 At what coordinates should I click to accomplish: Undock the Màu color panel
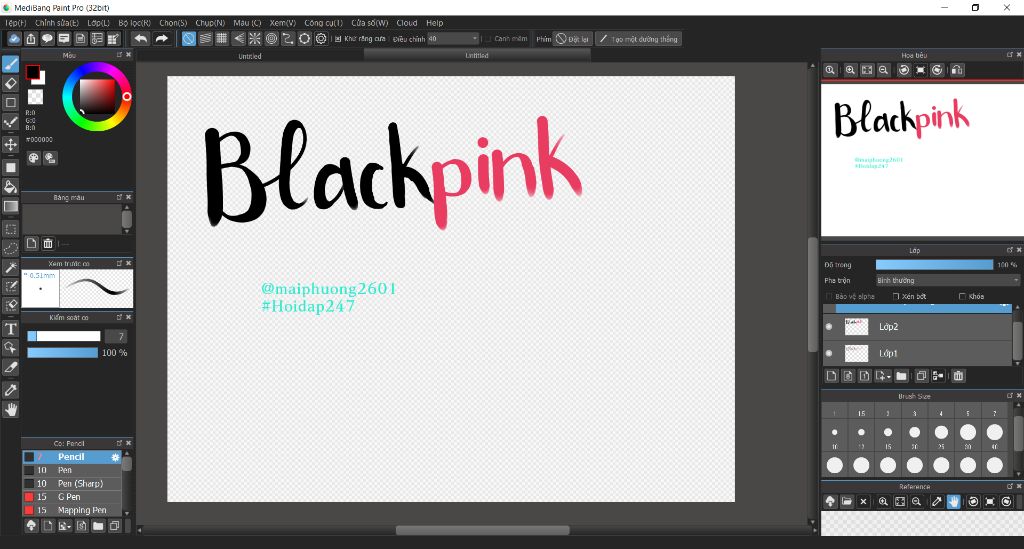click(x=120, y=55)
